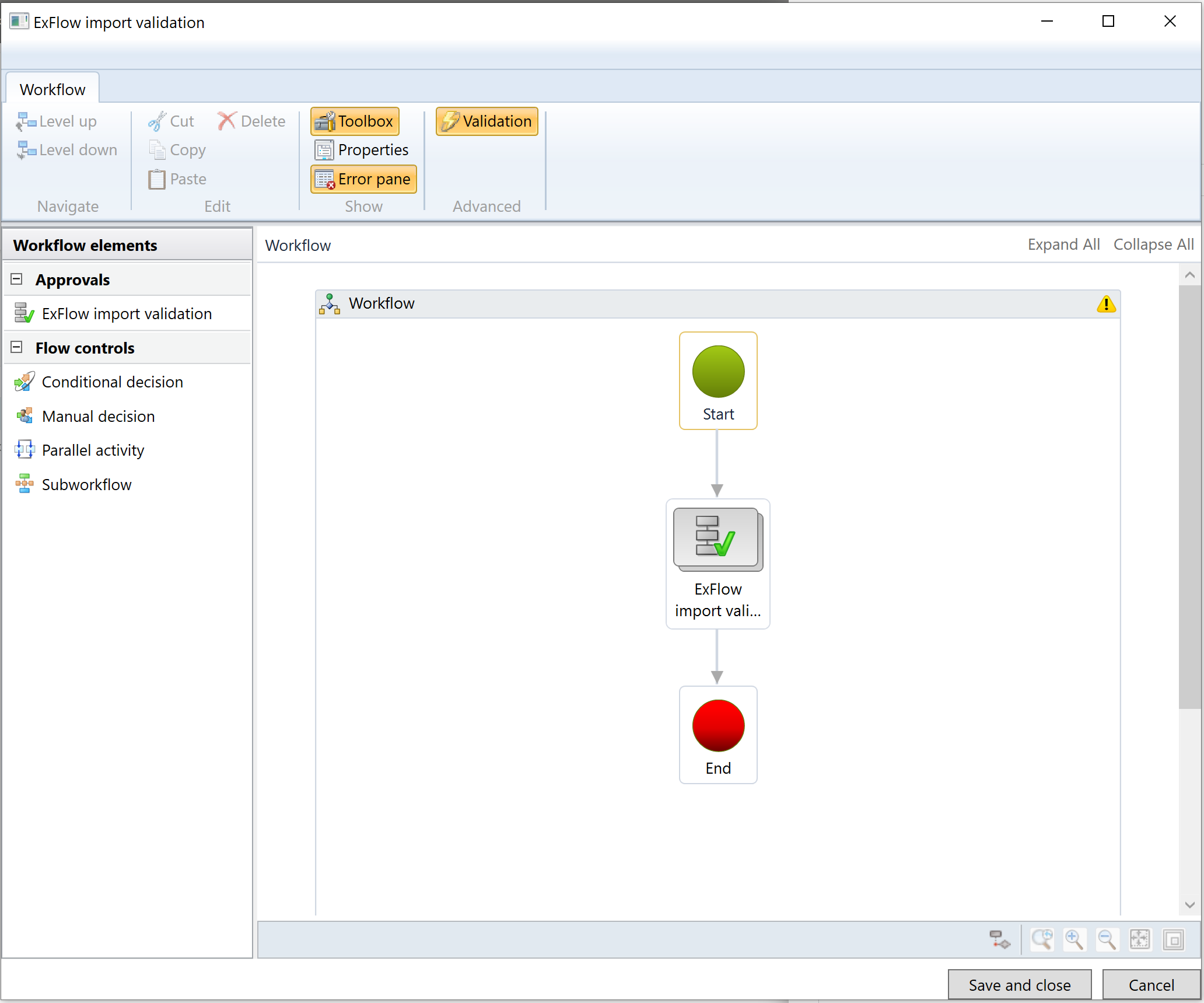Click the warning icon on the Workflow node
The image size is (1204, 1003).
1107,302
